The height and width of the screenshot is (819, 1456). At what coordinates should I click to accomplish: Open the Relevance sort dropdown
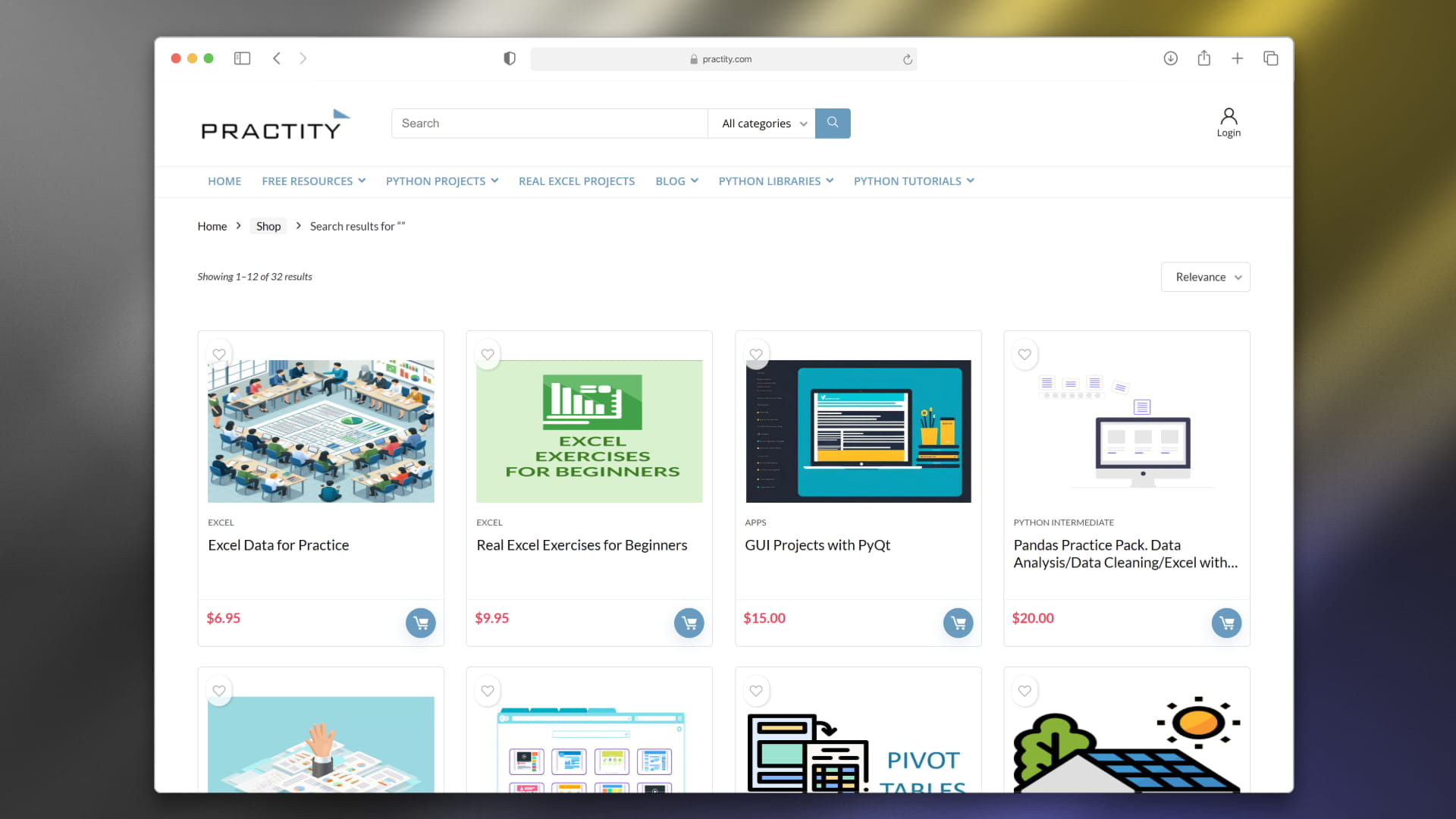pyautogui.click(x=1206, y=278)
